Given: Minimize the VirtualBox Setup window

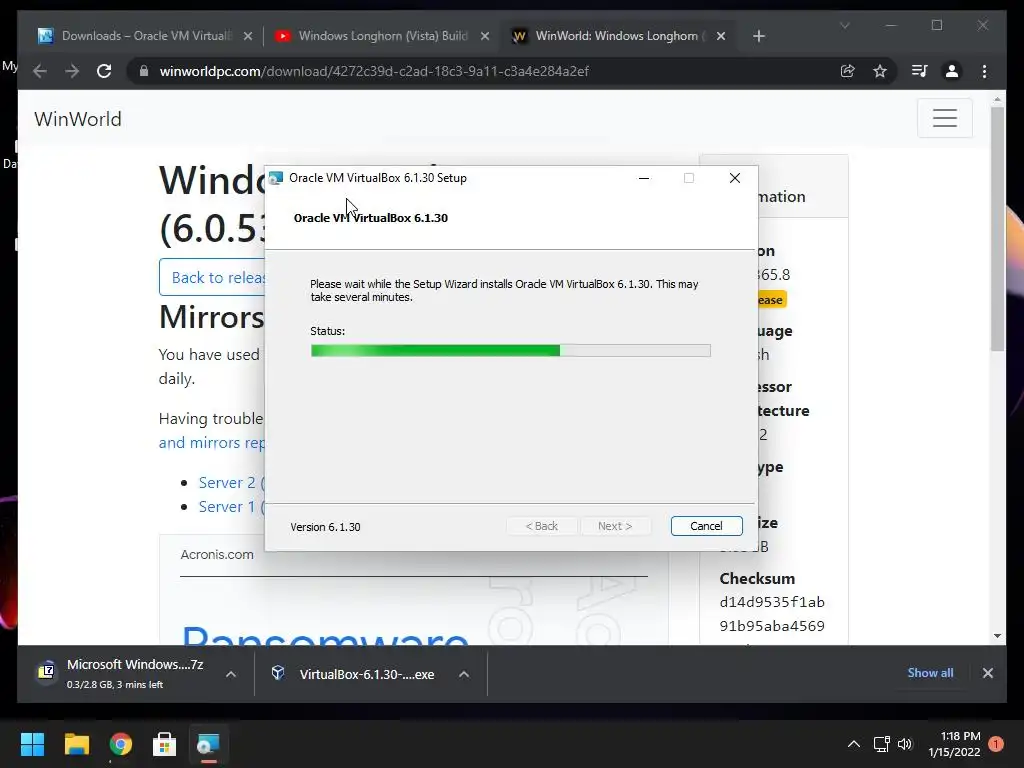Looking at the screenshot, I should click(644, 178).
